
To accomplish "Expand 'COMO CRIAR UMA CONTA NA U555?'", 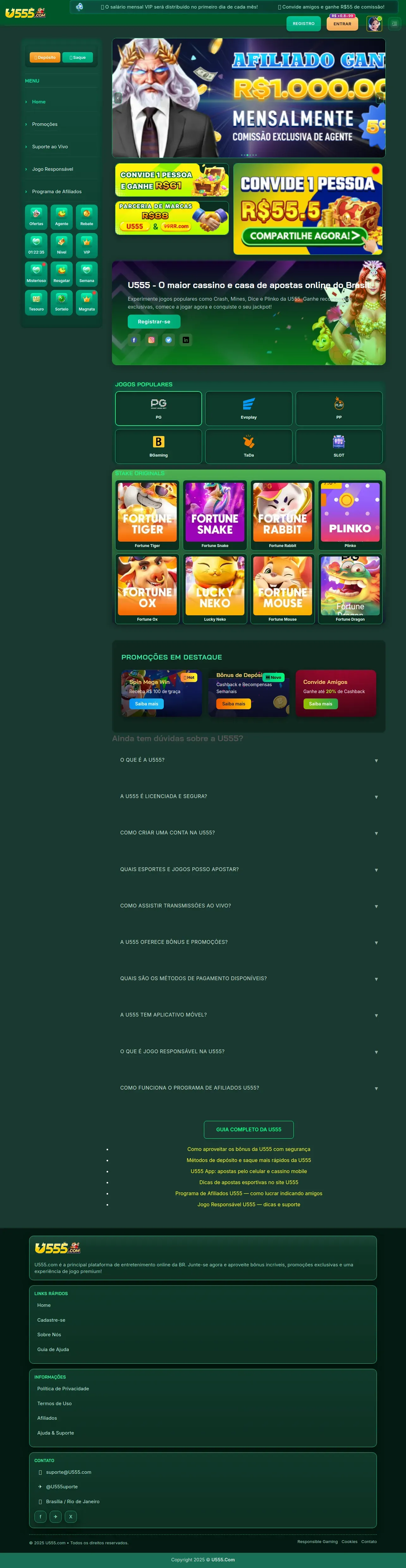I will pyautogui.click(x=248, y=833).
